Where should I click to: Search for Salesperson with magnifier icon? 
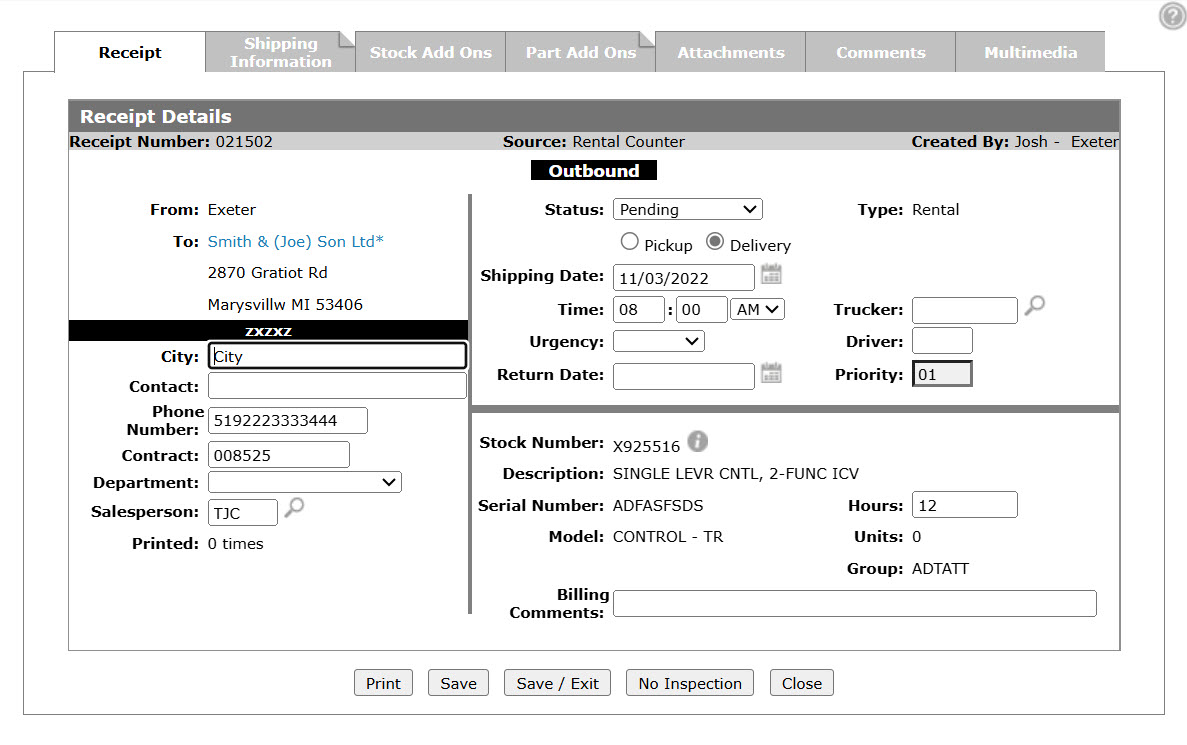click(294, 508)
